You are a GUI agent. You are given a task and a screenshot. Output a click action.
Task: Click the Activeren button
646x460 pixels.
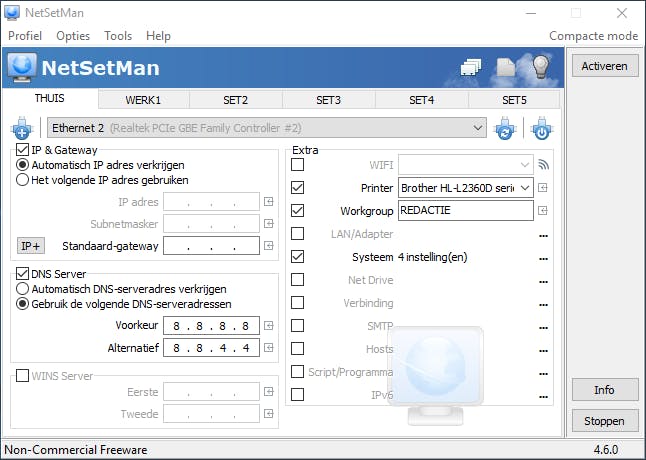(x=605, y=66)
